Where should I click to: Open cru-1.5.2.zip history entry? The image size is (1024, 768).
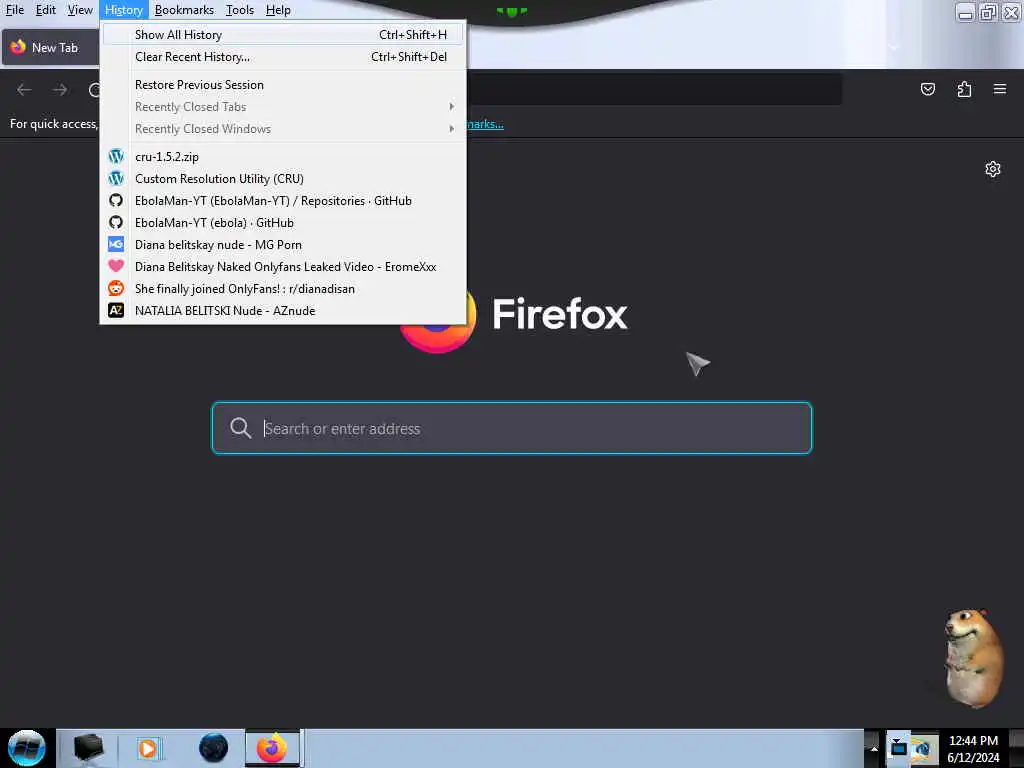283,157
